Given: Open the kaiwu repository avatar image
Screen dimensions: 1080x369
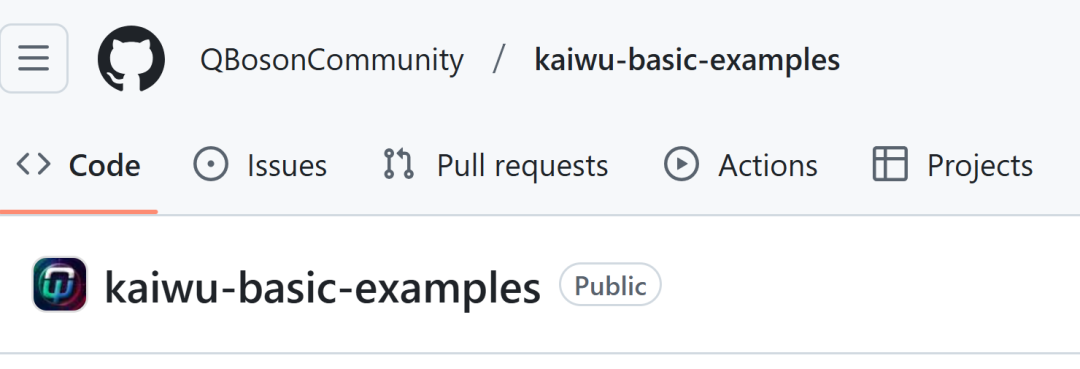Looking at the screenshot, I should coord(60,284).
